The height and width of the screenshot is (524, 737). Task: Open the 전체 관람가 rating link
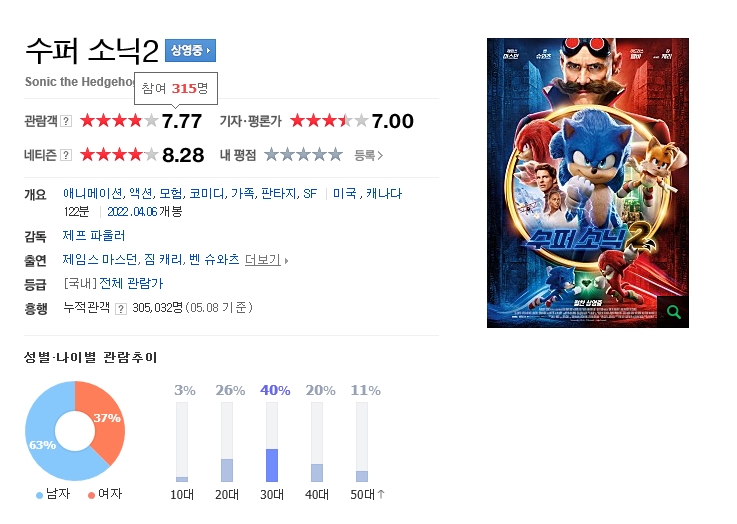pos(131,283)
